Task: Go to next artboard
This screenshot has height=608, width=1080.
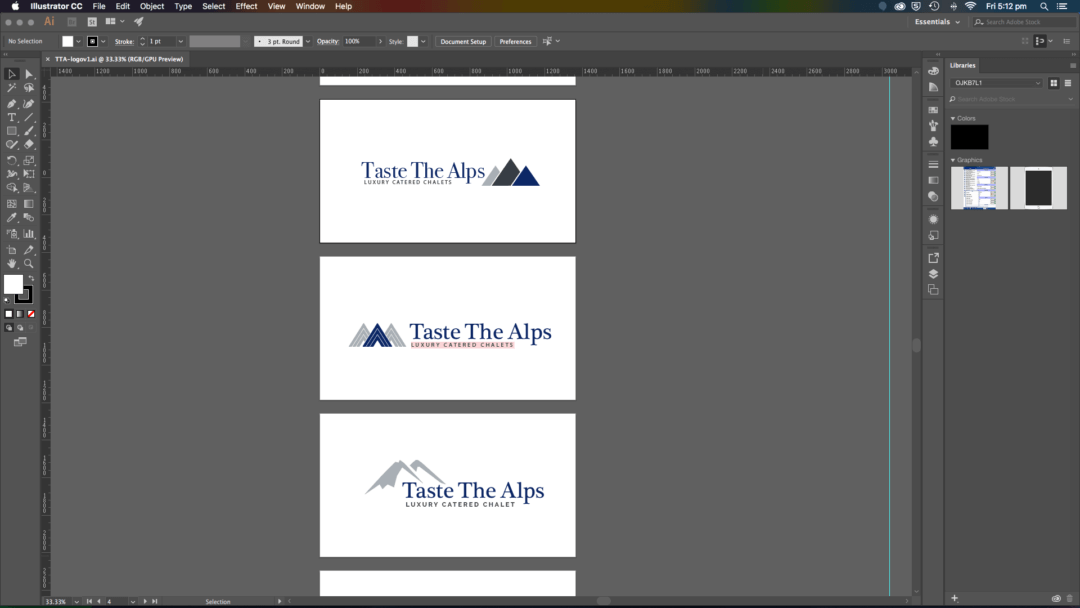Action: coord(145,602)
